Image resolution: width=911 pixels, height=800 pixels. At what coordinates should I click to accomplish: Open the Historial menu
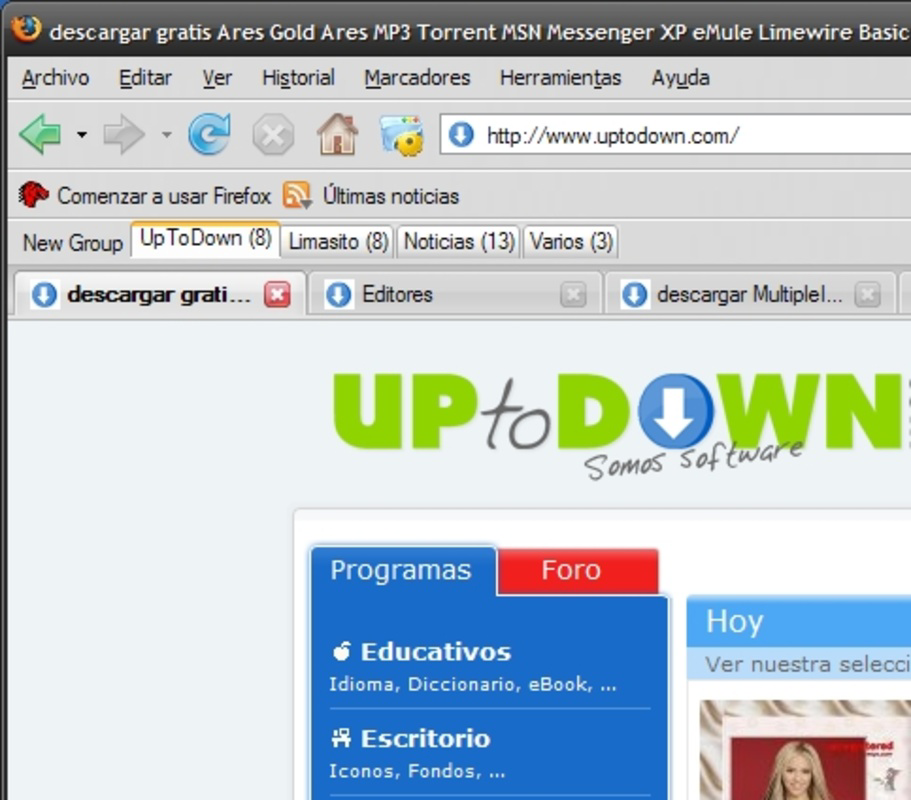coord(298,78)
